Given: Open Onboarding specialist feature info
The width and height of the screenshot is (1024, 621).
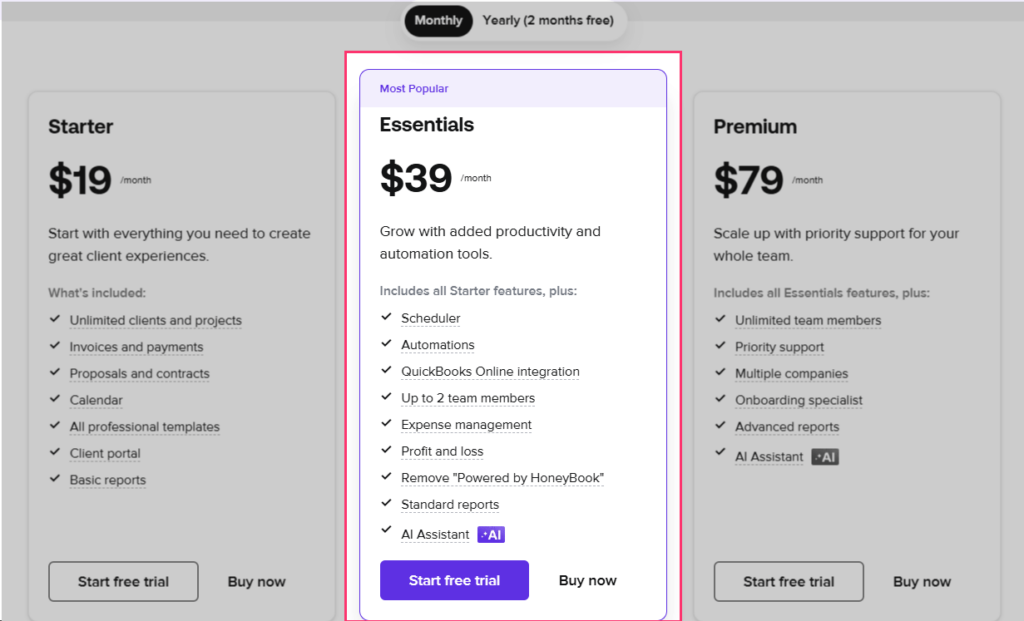Looking at the screenshot, I should point(799,400).
